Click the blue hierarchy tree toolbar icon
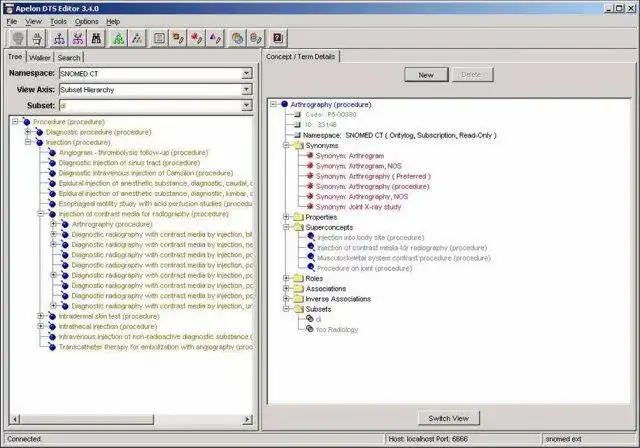 pos(60,38)
